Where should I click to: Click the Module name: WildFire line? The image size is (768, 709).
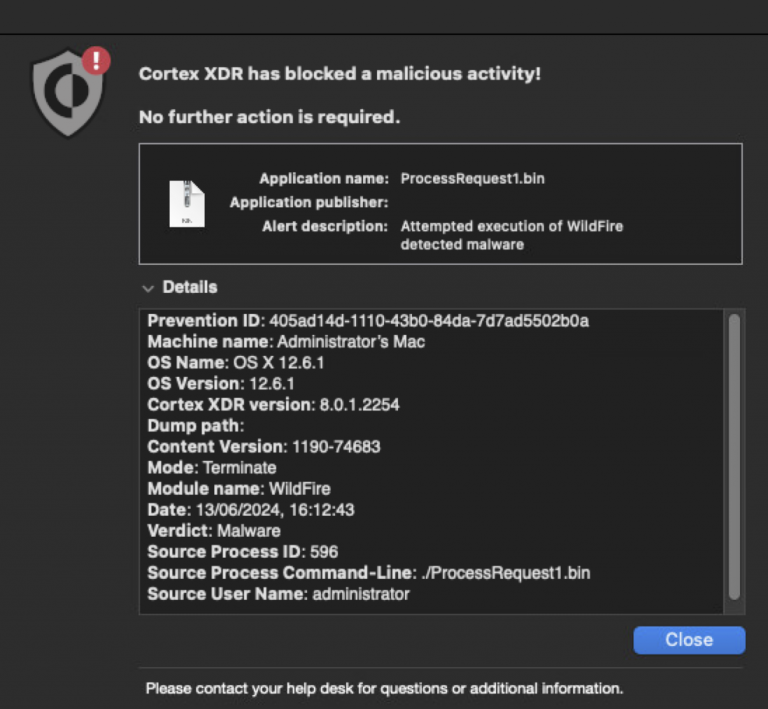coord(239,489)
